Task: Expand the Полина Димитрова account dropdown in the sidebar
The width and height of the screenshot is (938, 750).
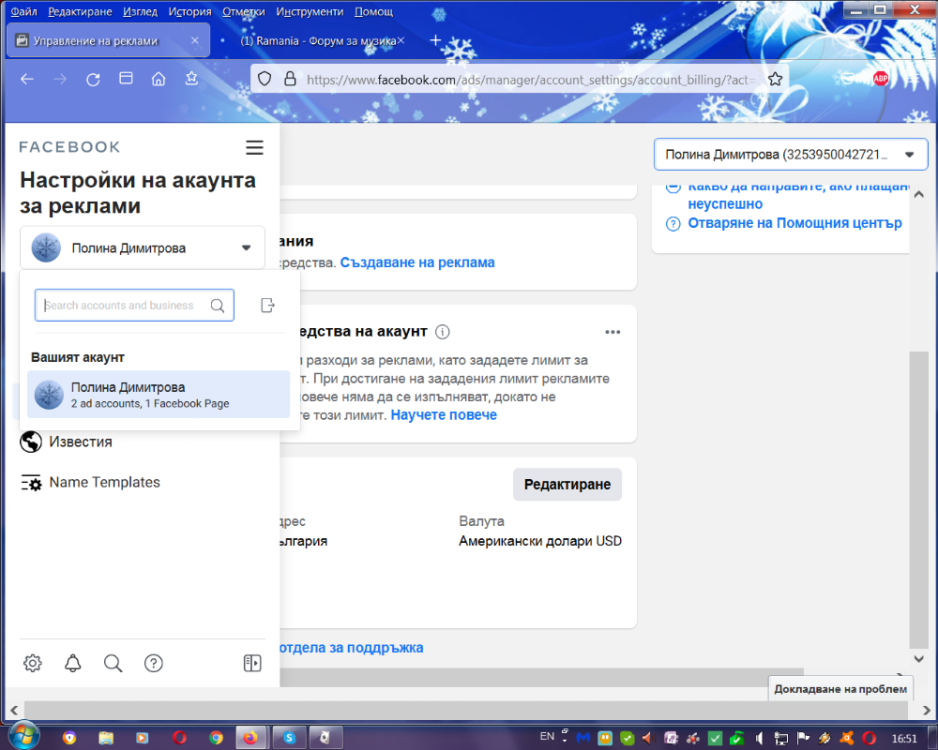Action: (x=142, y=248)
